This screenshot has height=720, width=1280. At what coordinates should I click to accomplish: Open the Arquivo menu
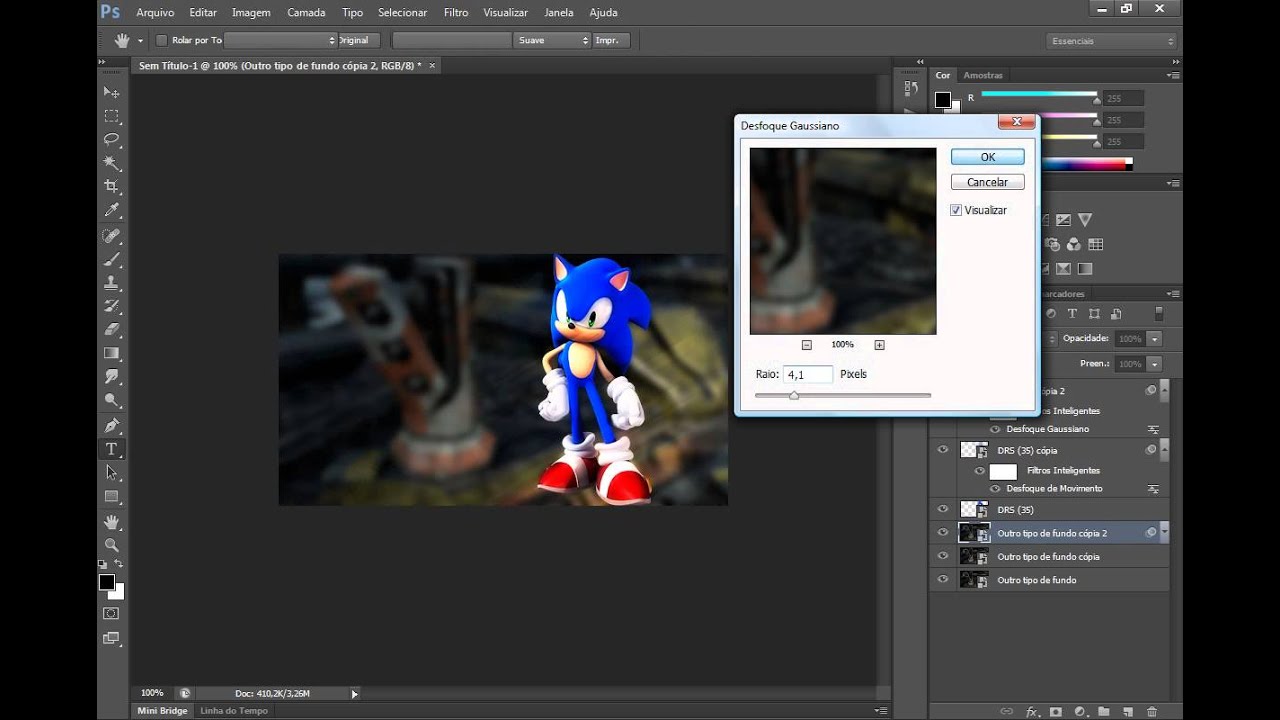coord(155,12)
